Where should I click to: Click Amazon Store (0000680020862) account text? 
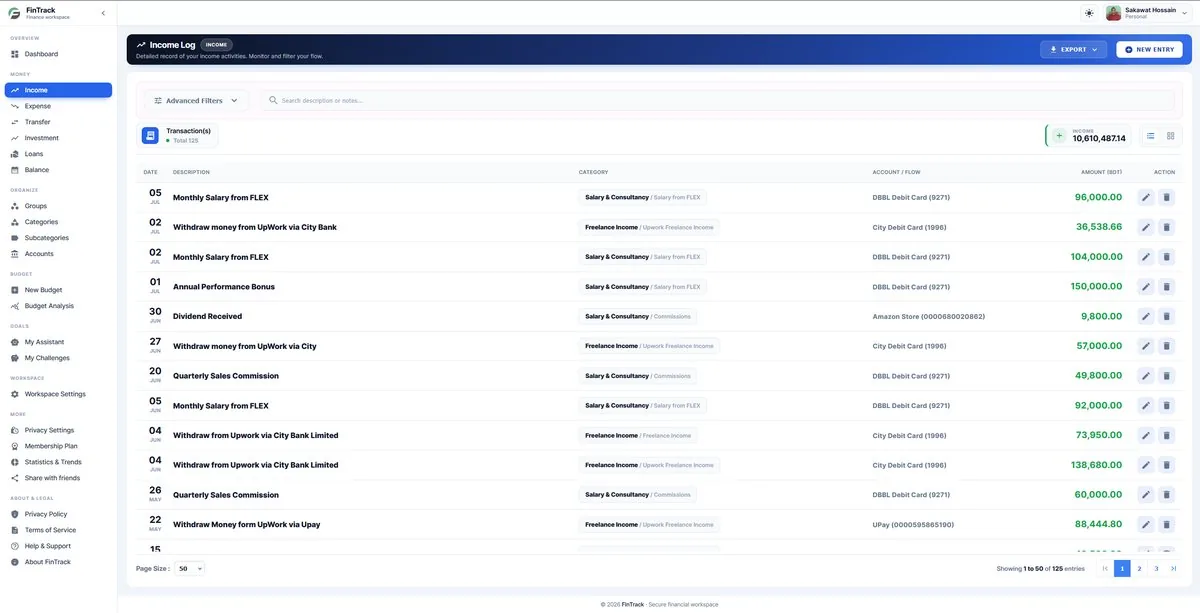click(x=928, y=316)
